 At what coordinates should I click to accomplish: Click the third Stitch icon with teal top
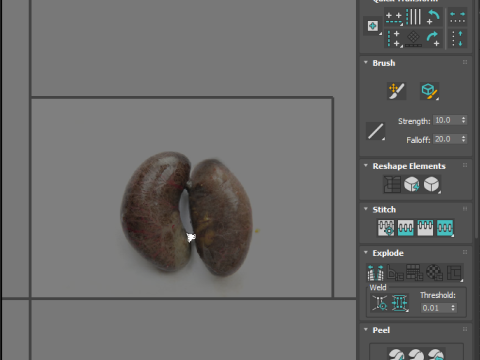[x=425, y=228]
